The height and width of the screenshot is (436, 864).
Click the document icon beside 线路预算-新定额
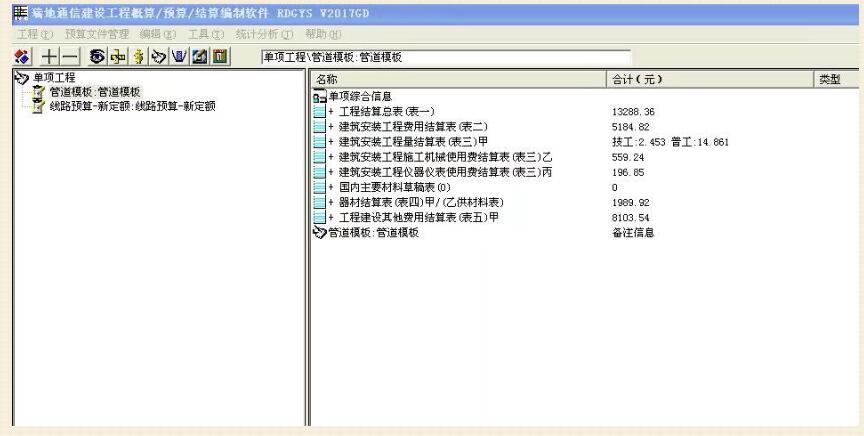(39, 106)
